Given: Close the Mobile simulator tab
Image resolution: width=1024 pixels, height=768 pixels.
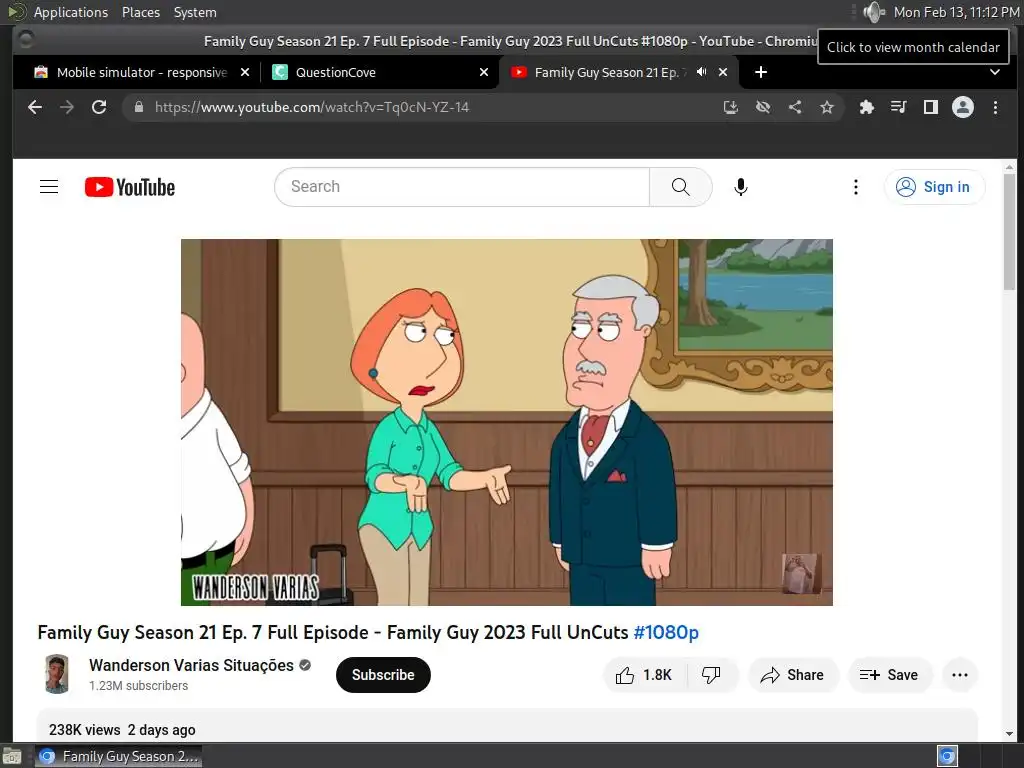Looking at the screenshot, I should pyautogui.click(x=245, y=72).
